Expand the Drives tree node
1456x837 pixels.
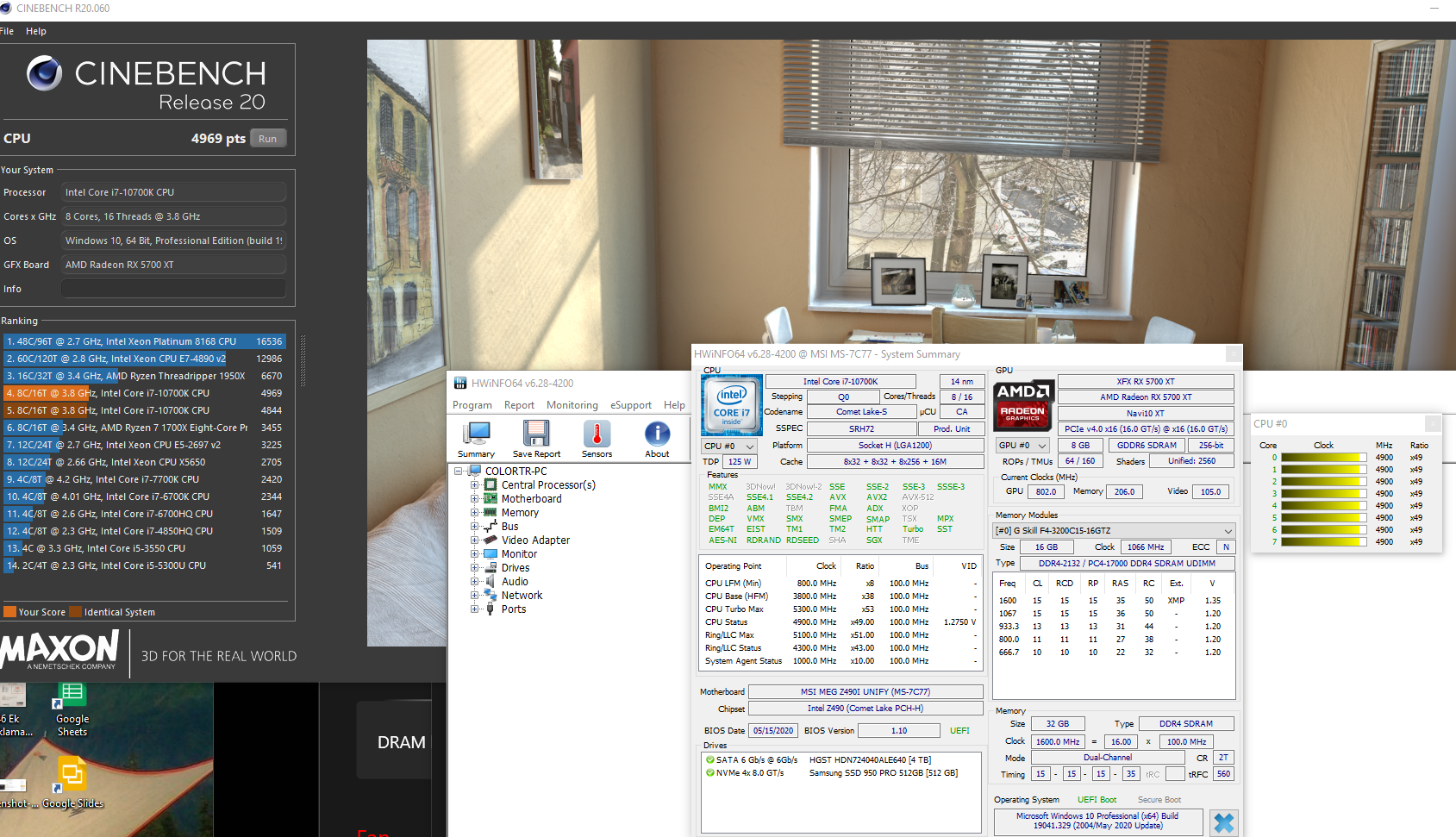point(475,568)
